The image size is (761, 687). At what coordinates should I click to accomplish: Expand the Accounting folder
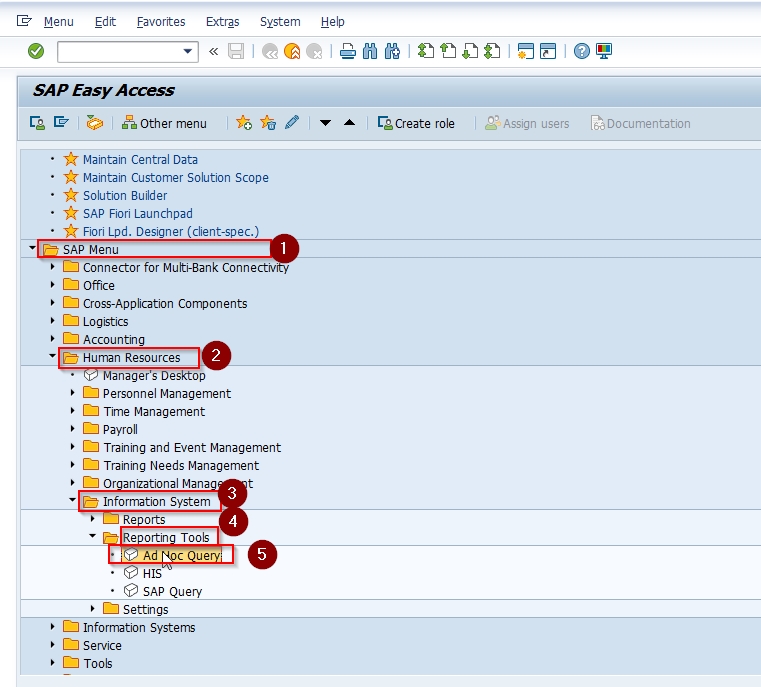click(52, 339)
